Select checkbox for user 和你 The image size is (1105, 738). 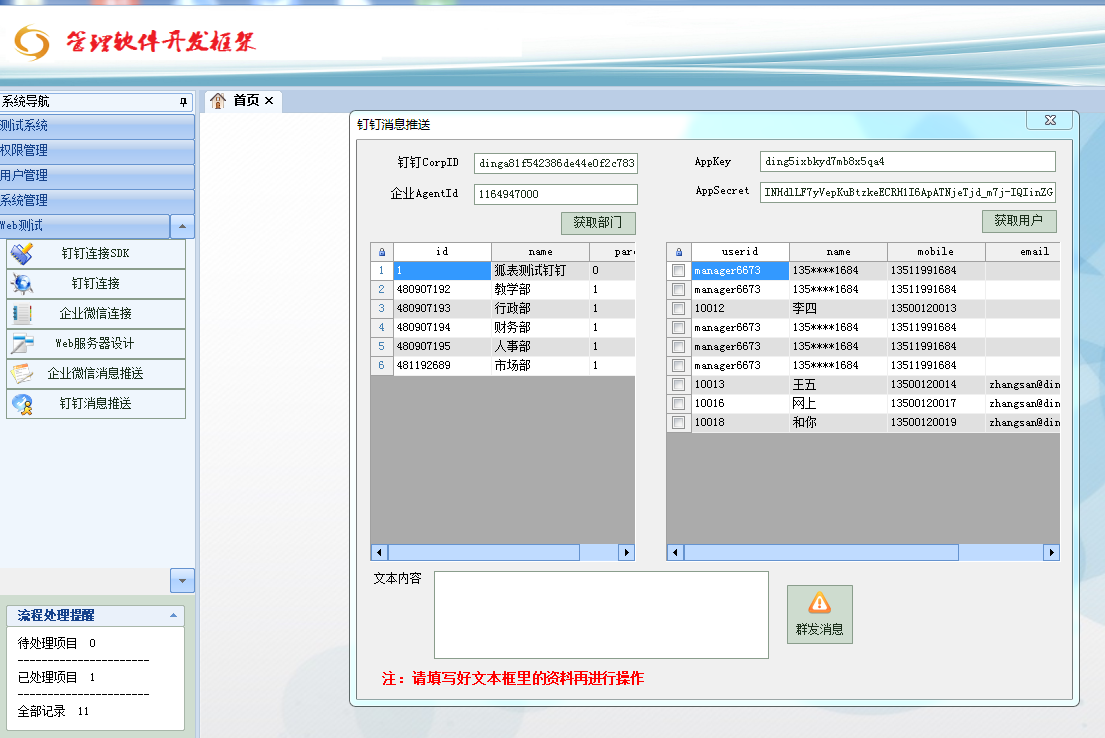[x=679, y=423]
